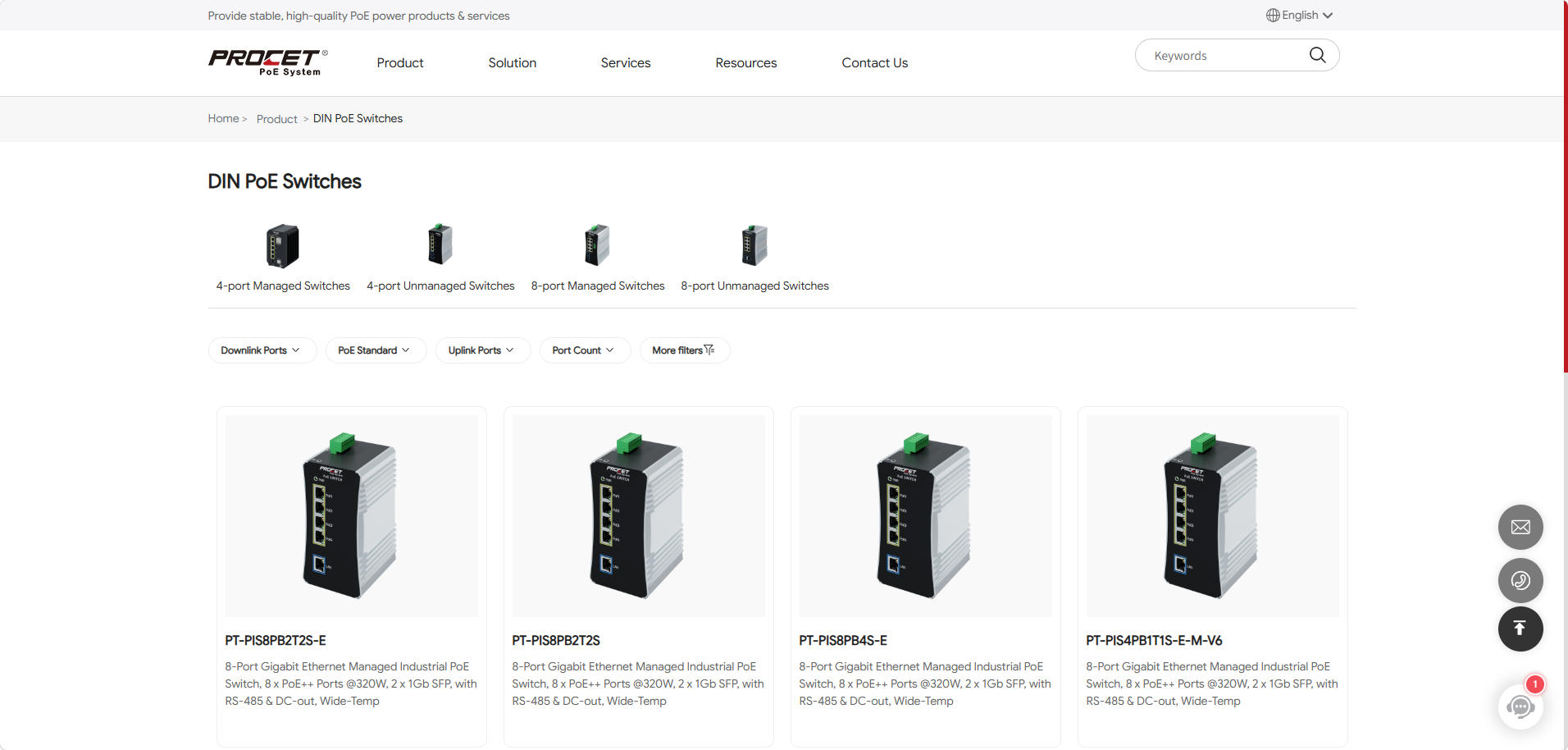Open the Services menu
The height and width of the screenshot is (750, 1568).
(x=626, y=62)
